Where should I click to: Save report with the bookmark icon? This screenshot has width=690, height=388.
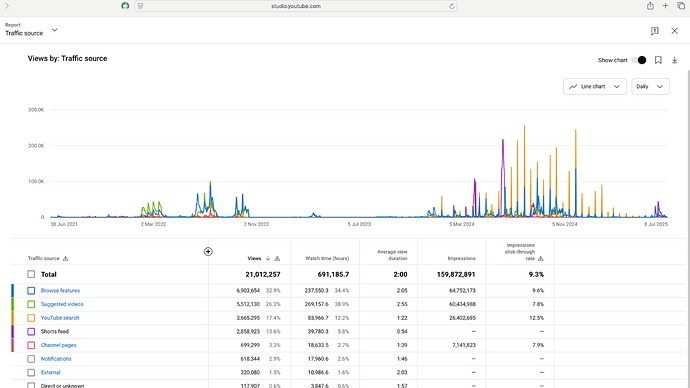tap(658, 60)
